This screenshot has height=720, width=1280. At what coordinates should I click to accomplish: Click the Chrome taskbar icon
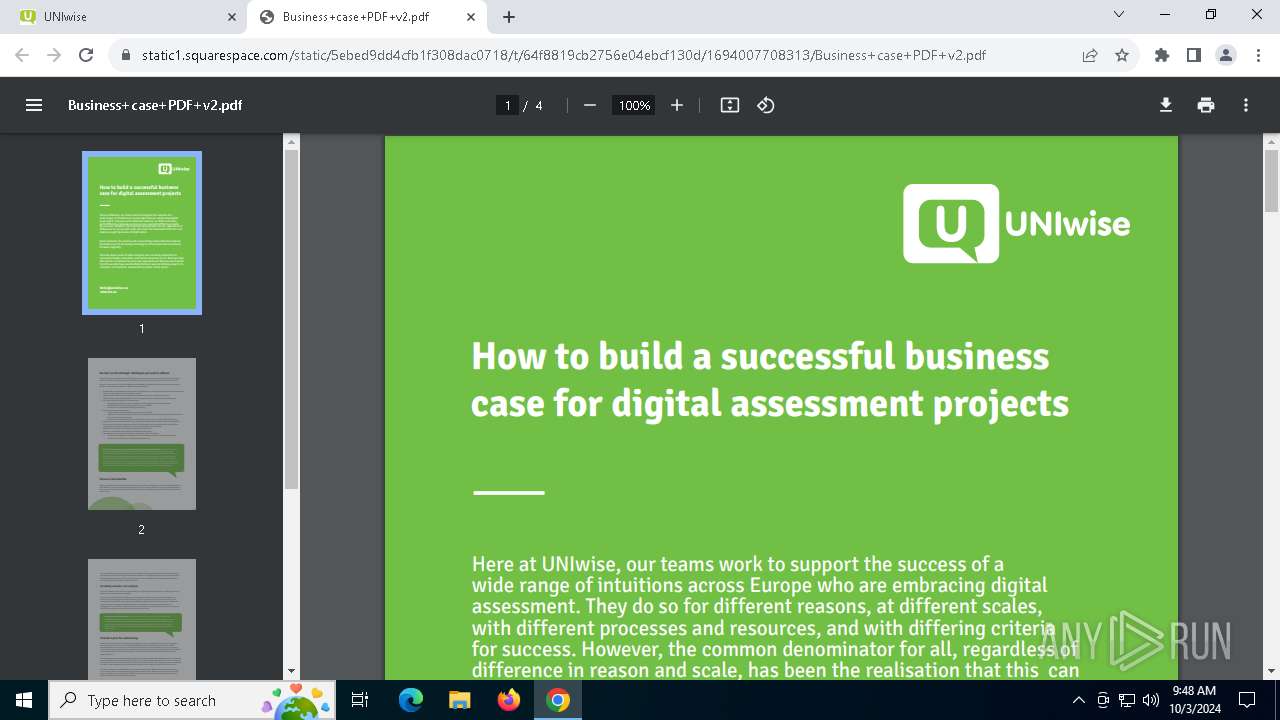[558, 700]
